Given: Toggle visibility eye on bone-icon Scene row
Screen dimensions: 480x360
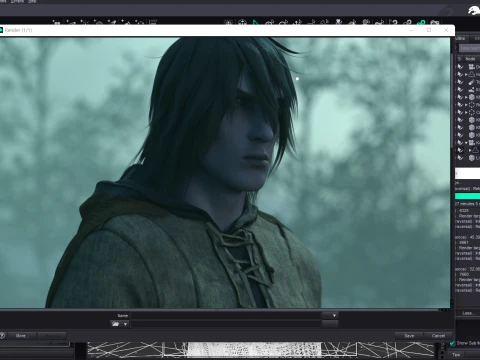Looking at the screenshot, I should coord(460,82).
